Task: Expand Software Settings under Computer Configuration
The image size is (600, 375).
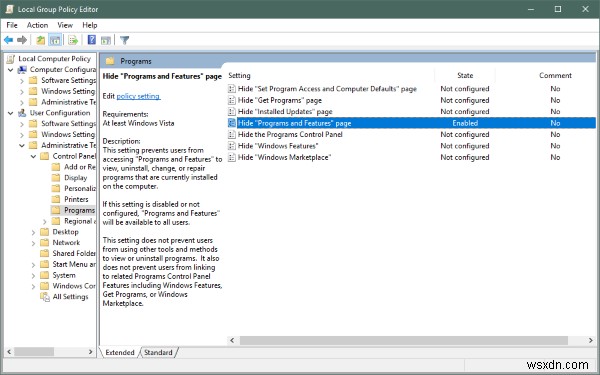Action: pos(22,81)
